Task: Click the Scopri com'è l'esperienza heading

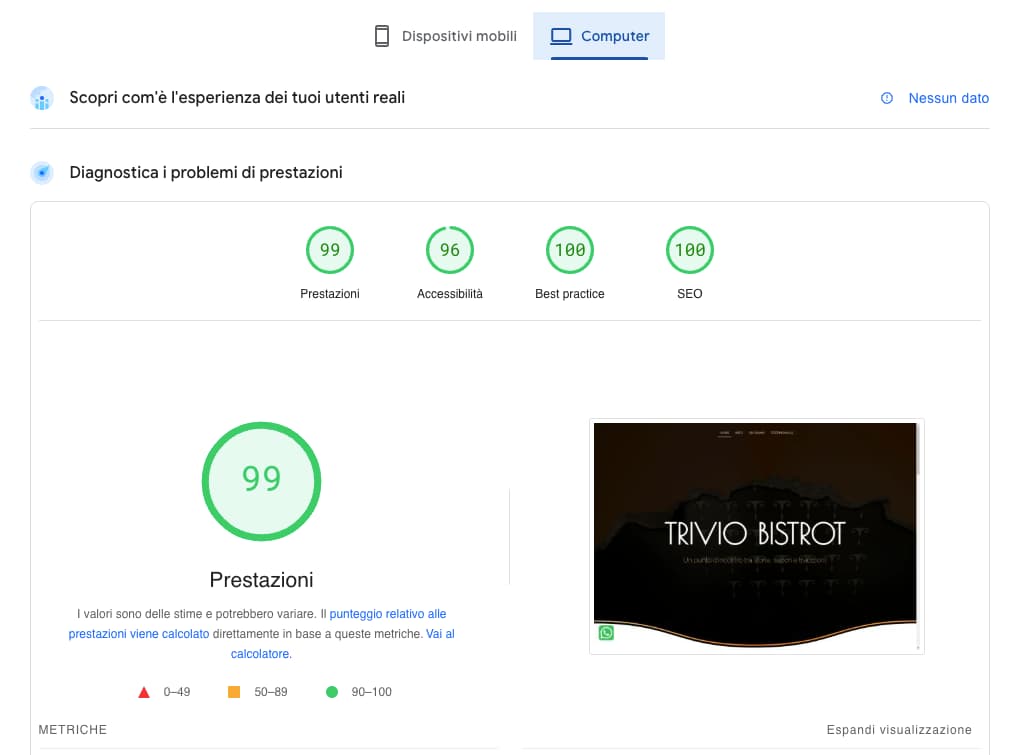Action: tap(237, 98)
